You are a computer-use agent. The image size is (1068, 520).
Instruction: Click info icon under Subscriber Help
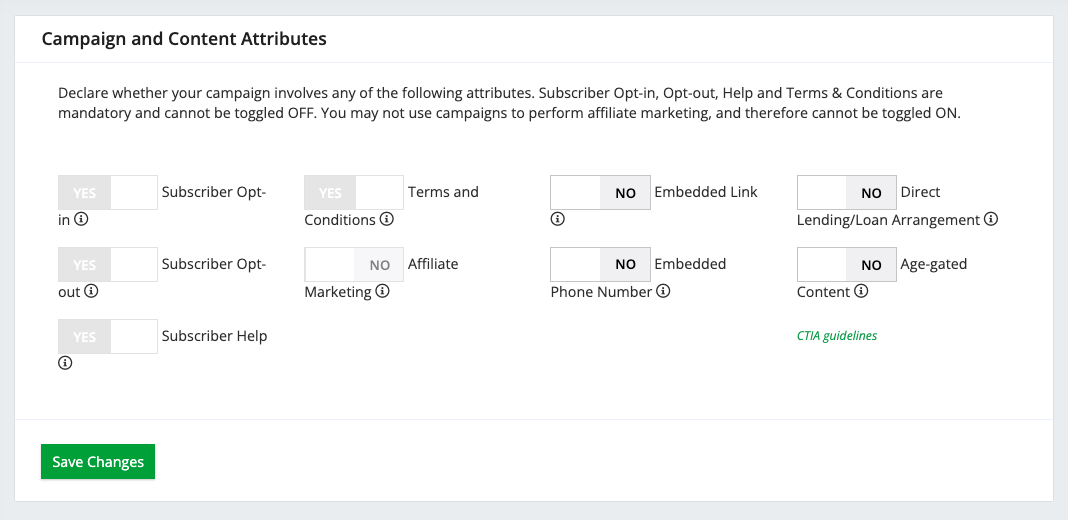(x=65, y=364)
